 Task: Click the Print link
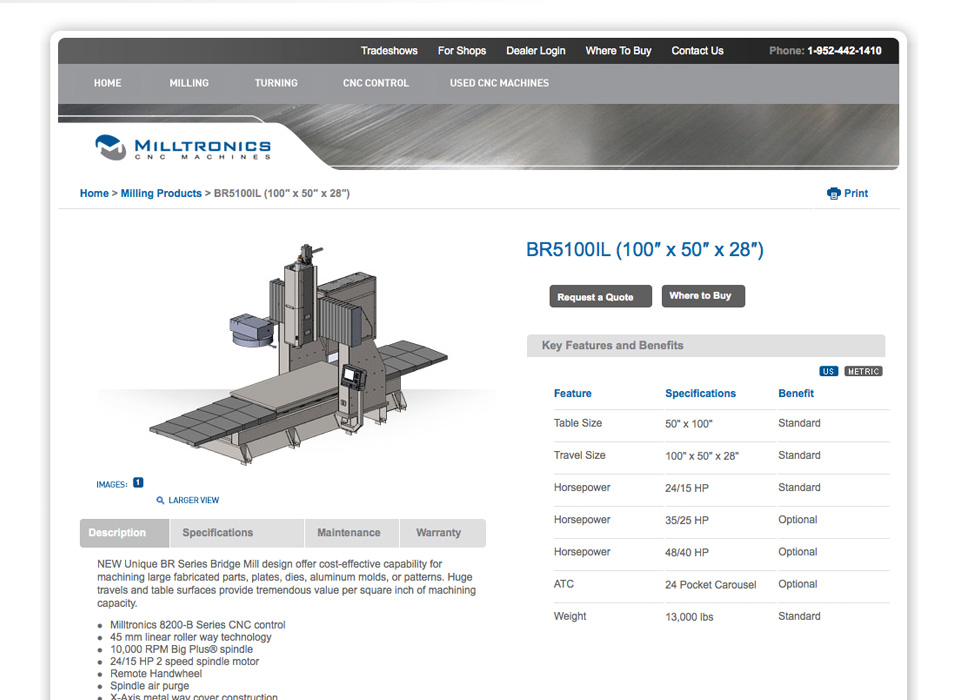coord(856,194)
